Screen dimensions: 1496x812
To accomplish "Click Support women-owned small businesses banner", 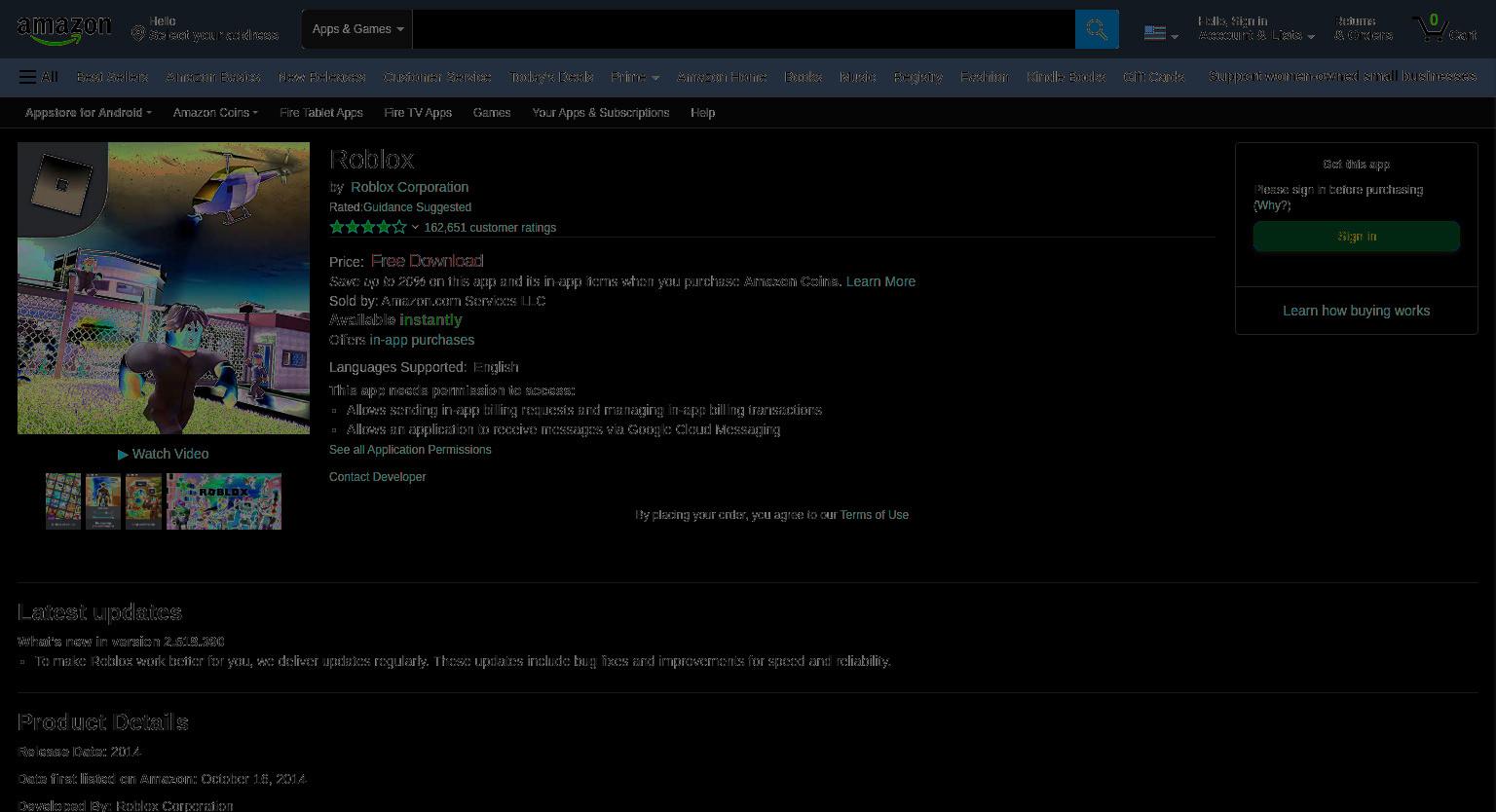I will pyautogui.click(x=1342, y=76).
